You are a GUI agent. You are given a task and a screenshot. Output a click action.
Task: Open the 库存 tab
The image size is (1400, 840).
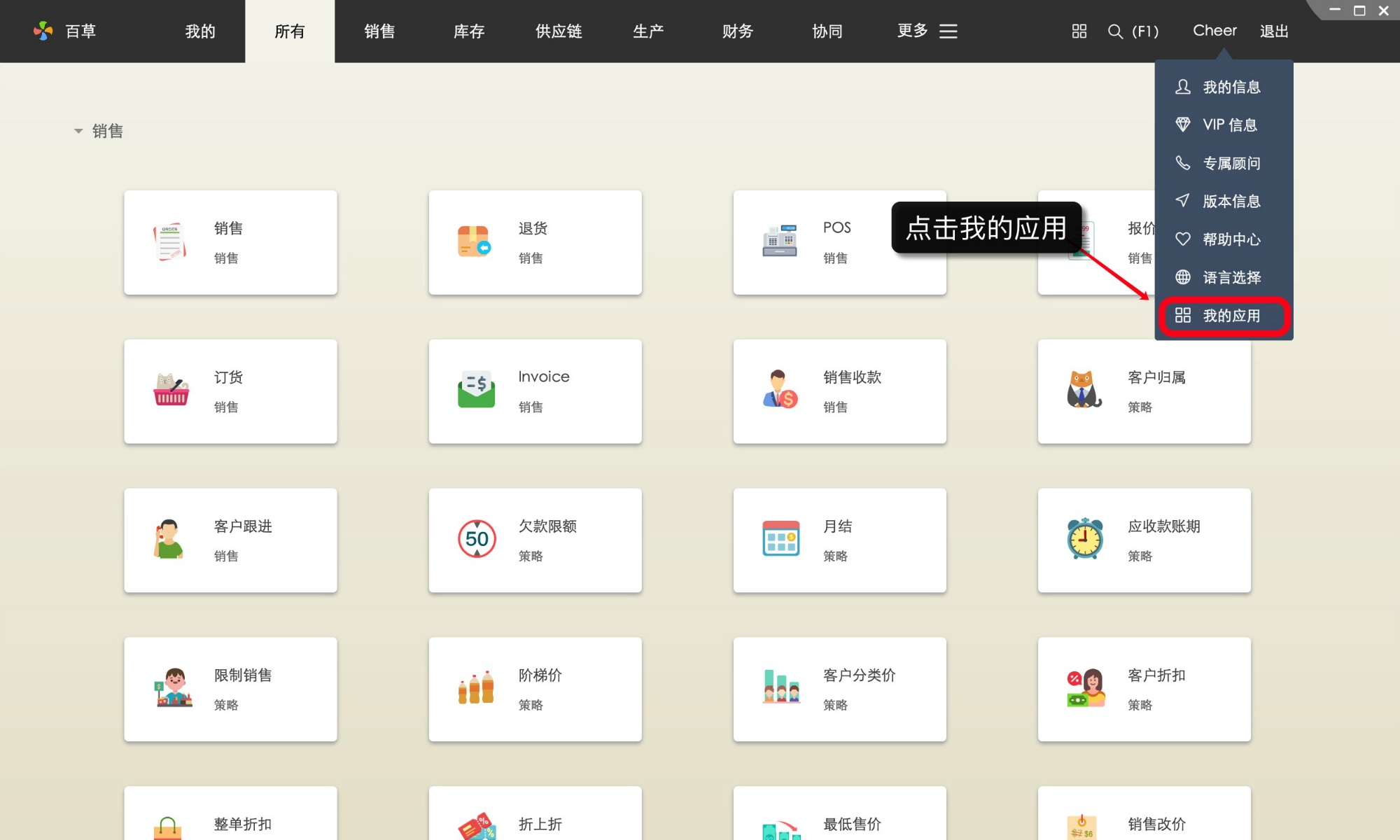[469, 31]
